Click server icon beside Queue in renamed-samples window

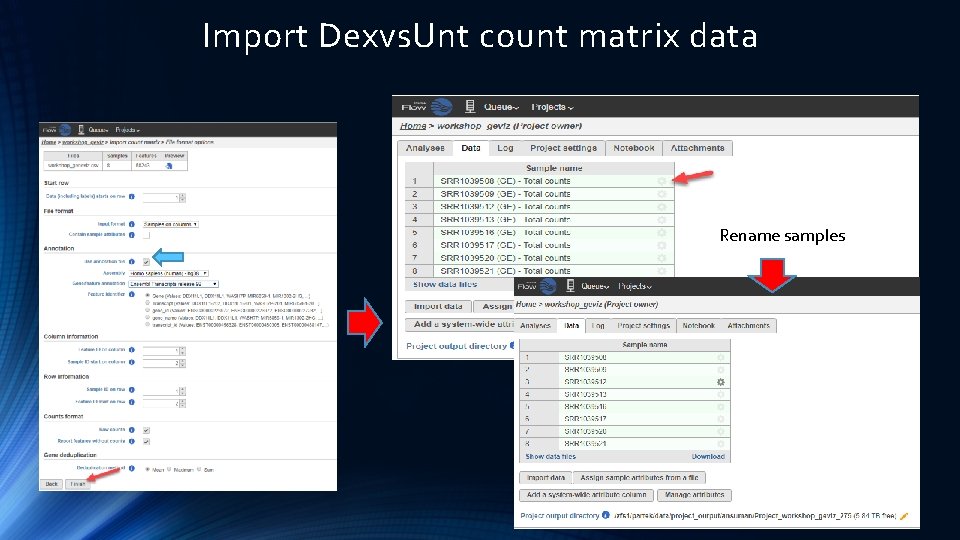tap(570, 286)
